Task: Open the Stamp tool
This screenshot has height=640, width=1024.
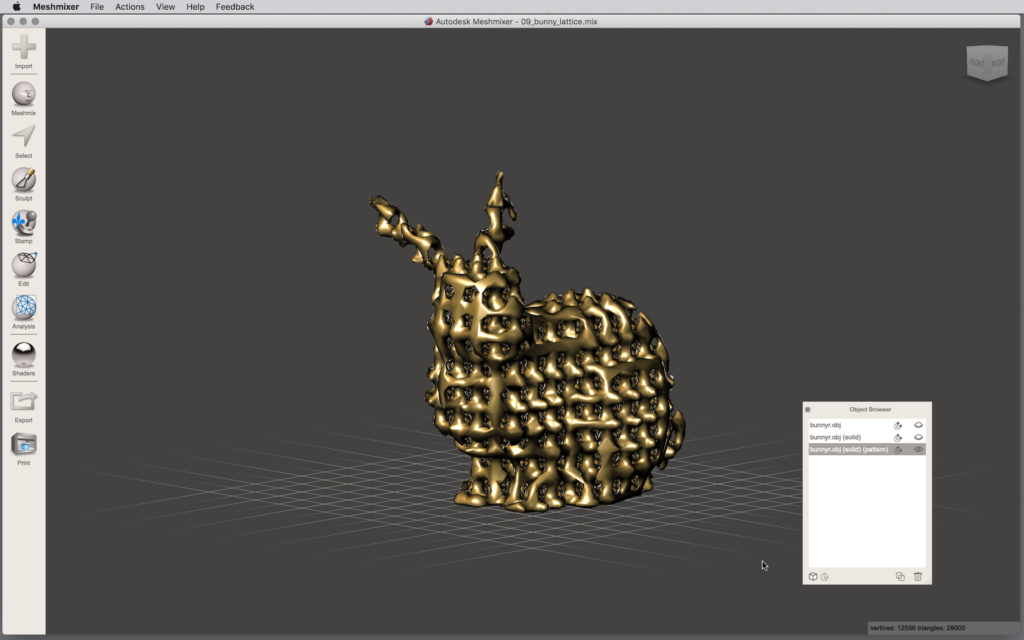Action: pyautogui.click(x=24, y=222)
